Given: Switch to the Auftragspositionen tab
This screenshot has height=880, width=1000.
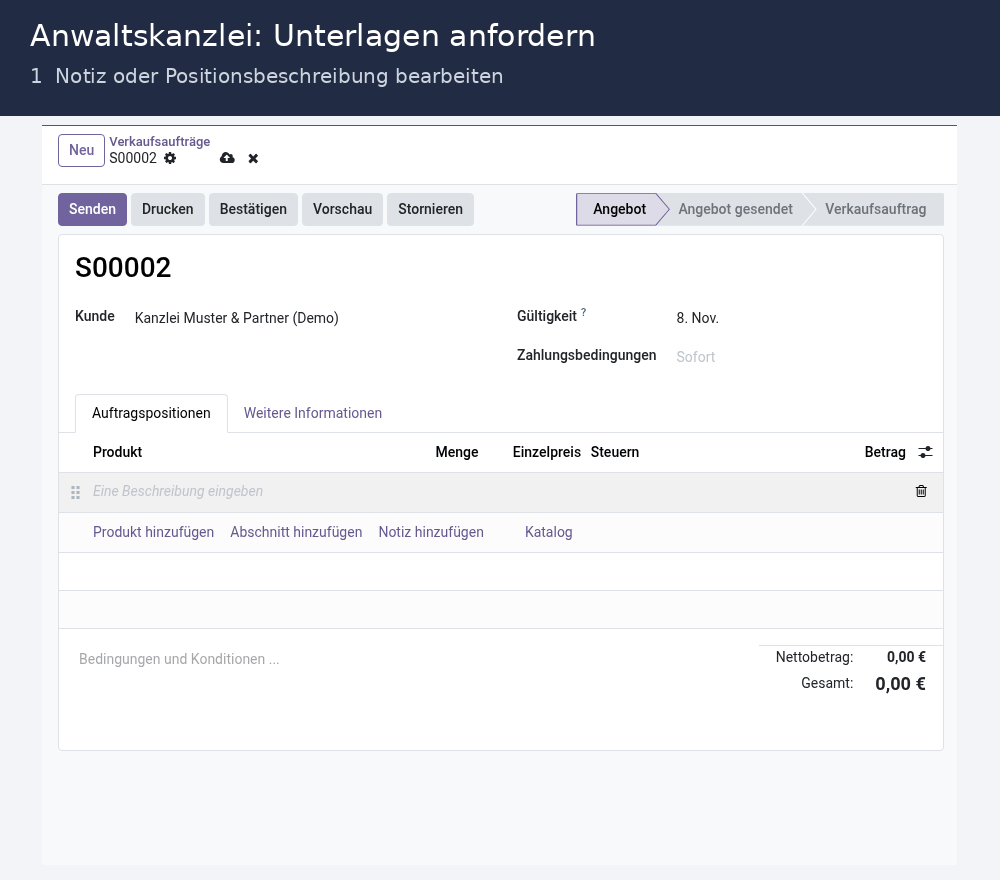Looking at the screenshot, I should [x=151, y=413].
